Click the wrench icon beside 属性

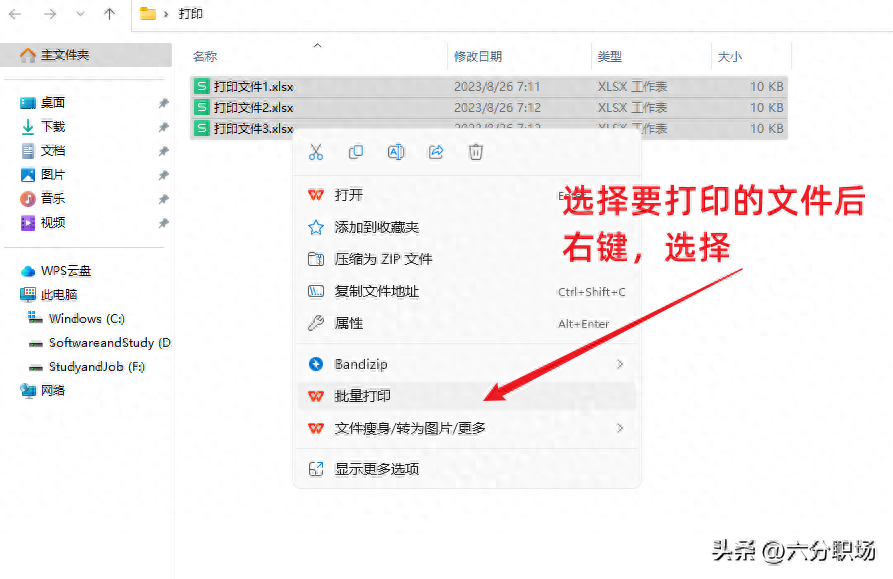(x=316, y=323)
